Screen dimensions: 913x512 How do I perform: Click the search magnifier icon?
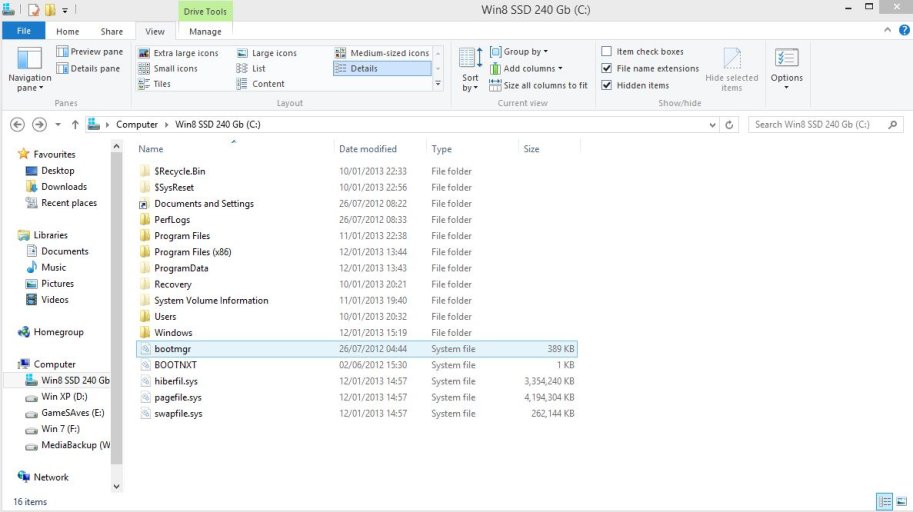tap(893, 125)
